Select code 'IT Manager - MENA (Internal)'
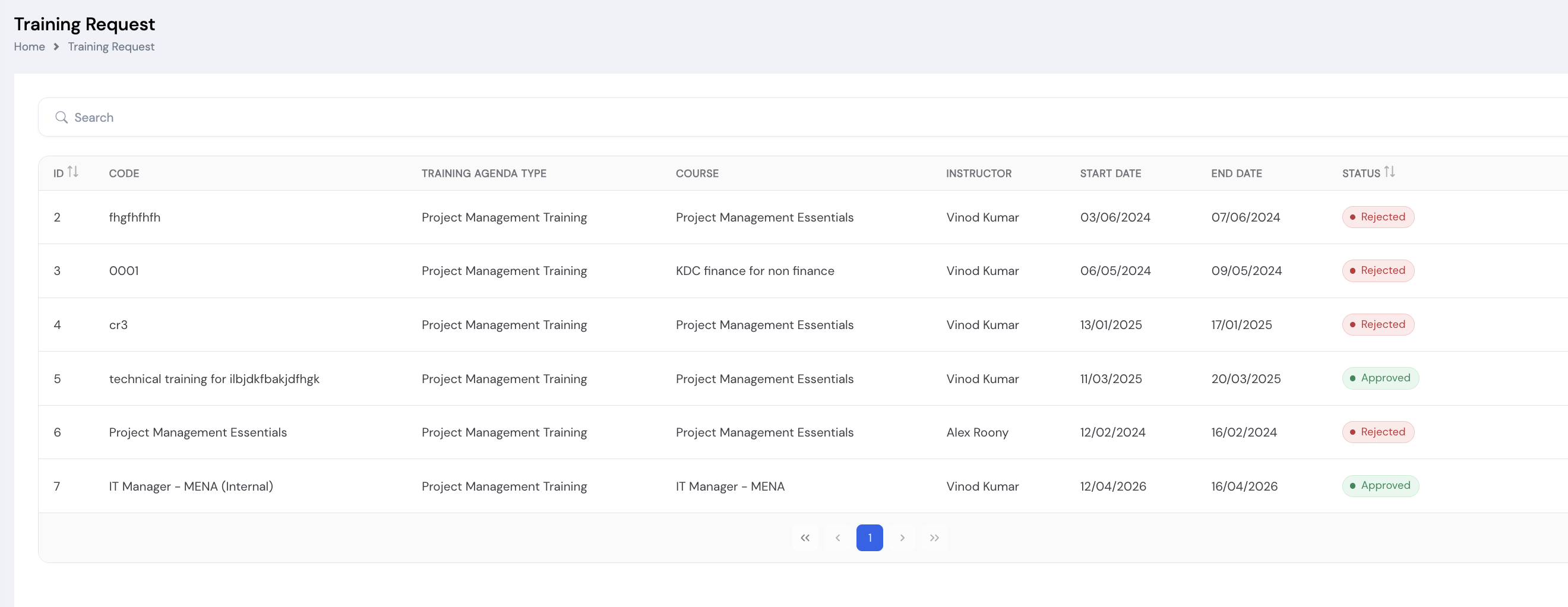Viewport: 1568px width, 607px height. (191, 486)
